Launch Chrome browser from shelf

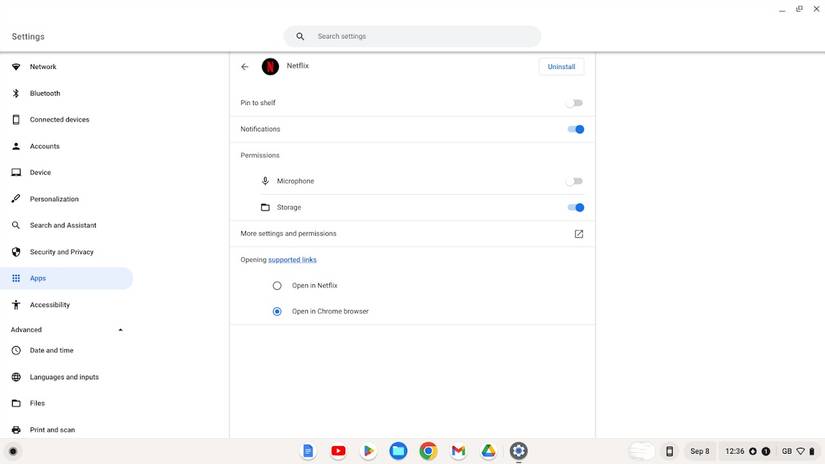(428, 451)
